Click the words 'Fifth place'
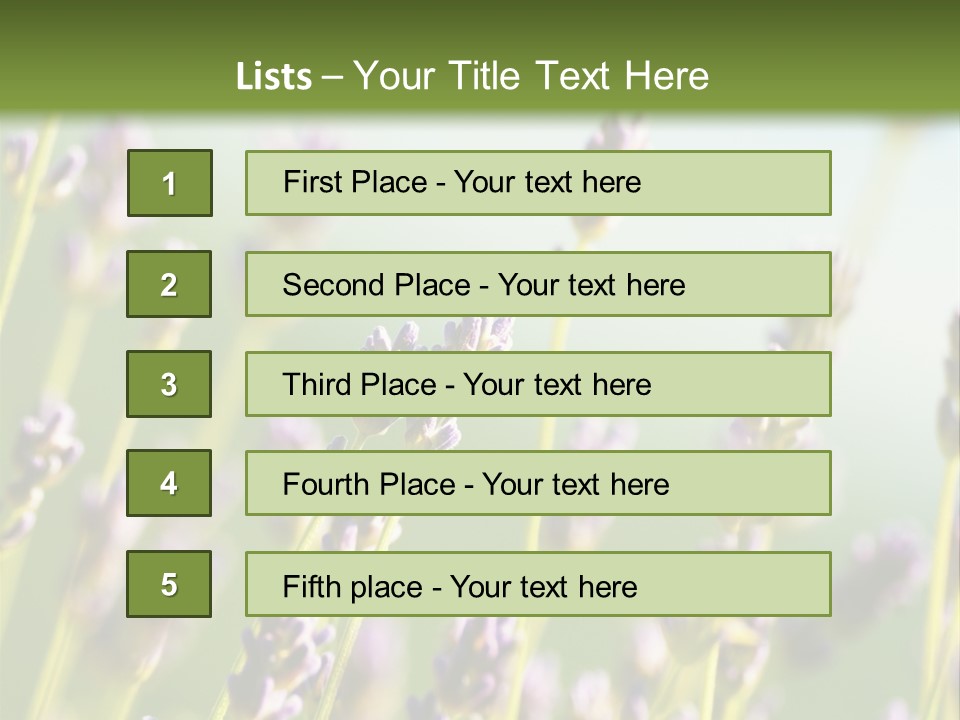 click(353, 587)
